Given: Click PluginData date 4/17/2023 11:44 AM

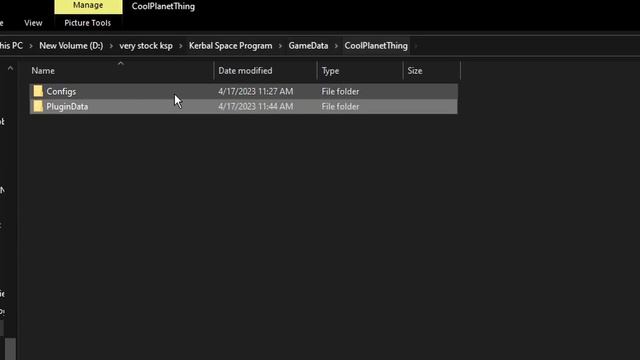Looking at the screenshot, I should [256, 107].
